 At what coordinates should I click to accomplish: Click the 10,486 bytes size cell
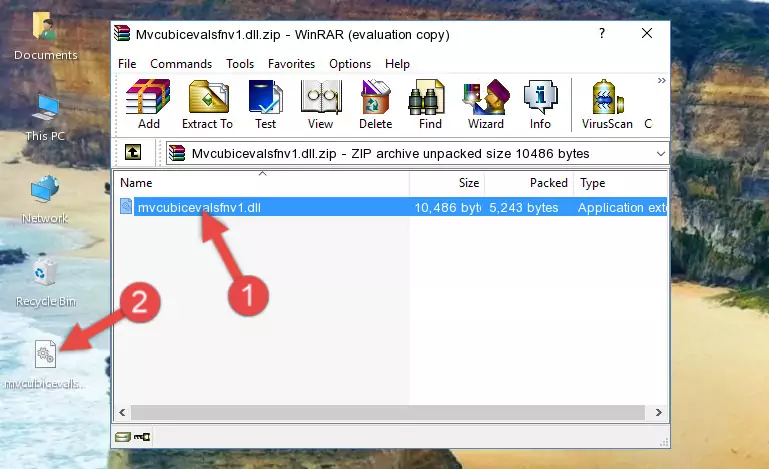point(447,208)
